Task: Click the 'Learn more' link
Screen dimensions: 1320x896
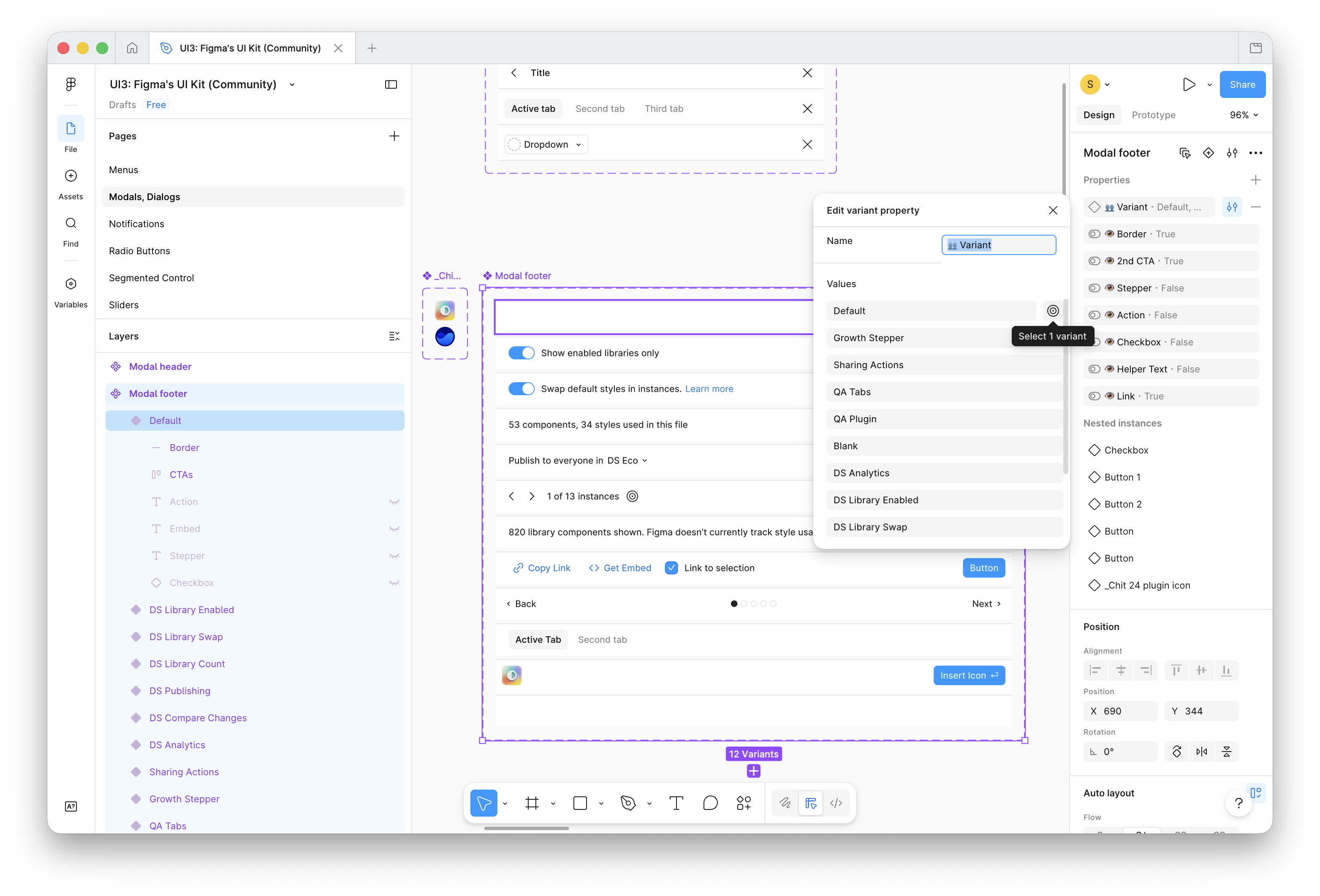Action: pos(709,389)
